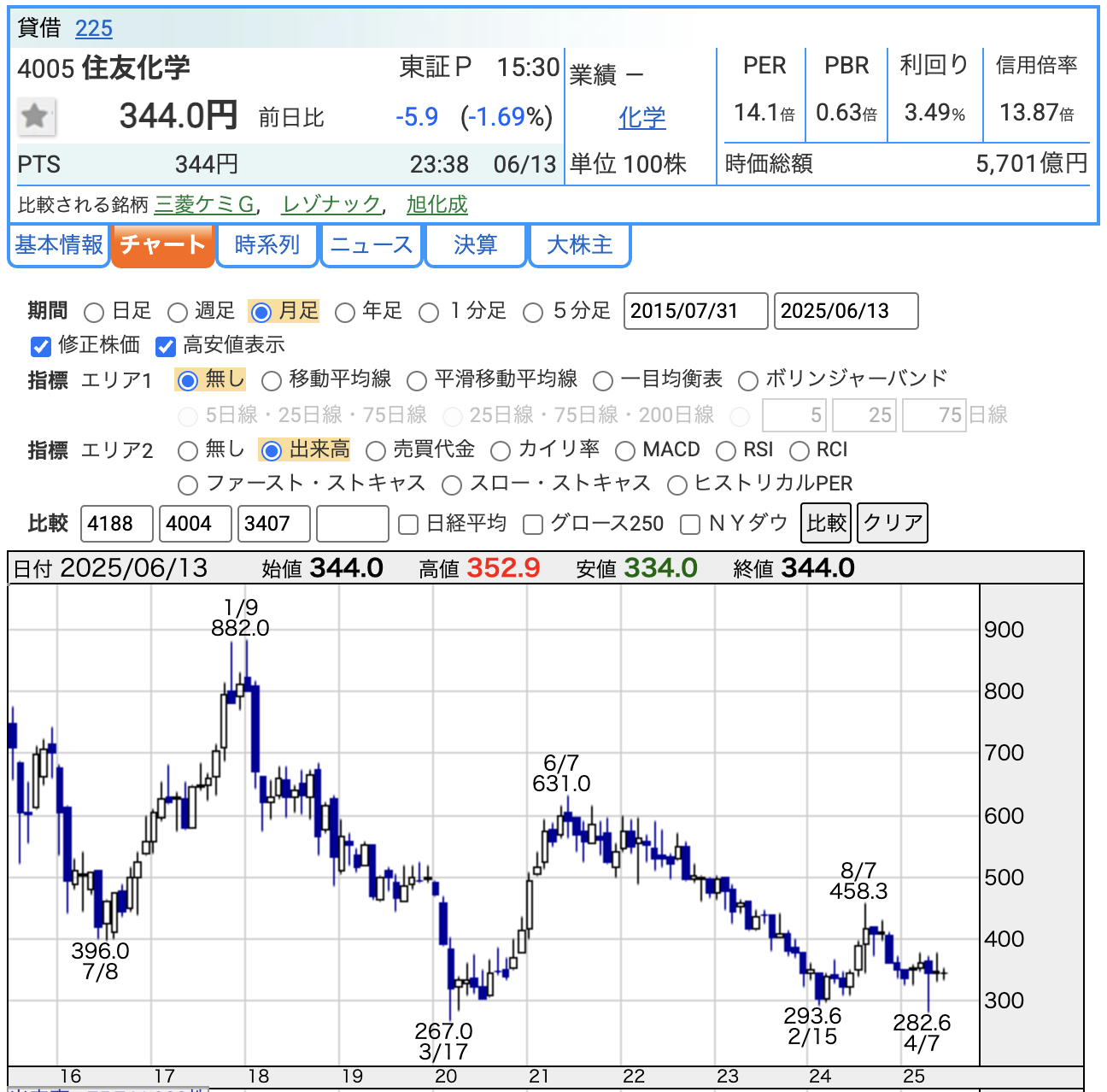Screen dimensions: 1107x1092
Task: Select 日足 period radio button
Action: coord(95,312)
